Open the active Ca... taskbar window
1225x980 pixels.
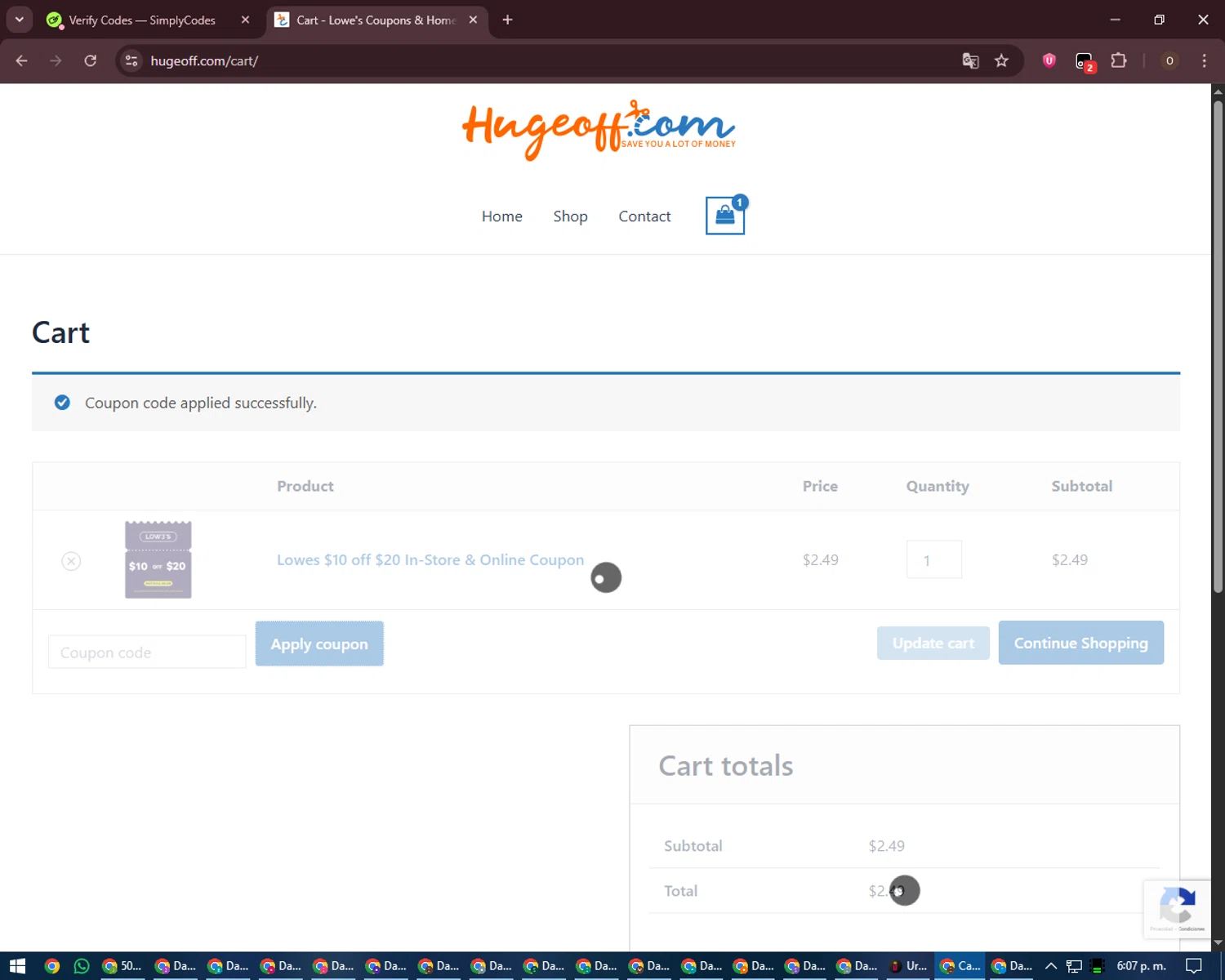coord(960,966)
